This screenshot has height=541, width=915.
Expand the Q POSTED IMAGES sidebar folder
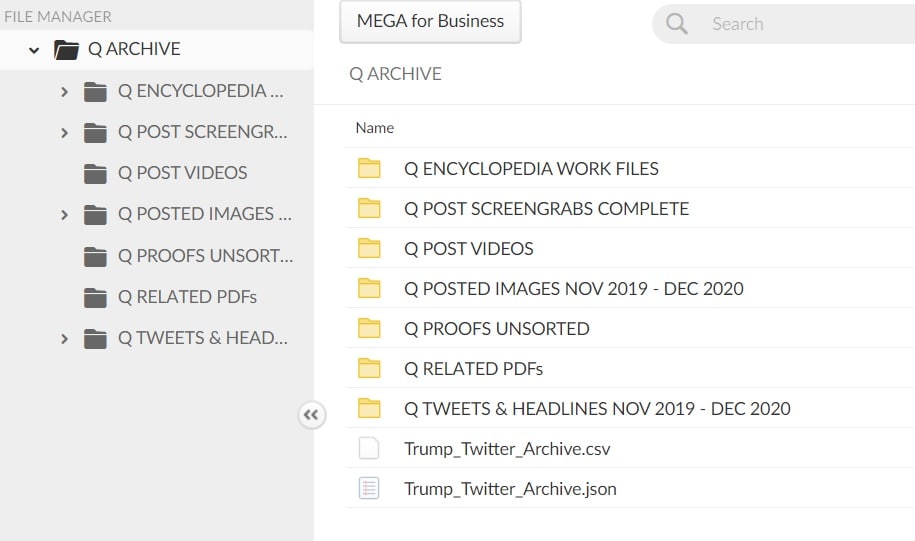pyautogui.click(x=64, y=215)
